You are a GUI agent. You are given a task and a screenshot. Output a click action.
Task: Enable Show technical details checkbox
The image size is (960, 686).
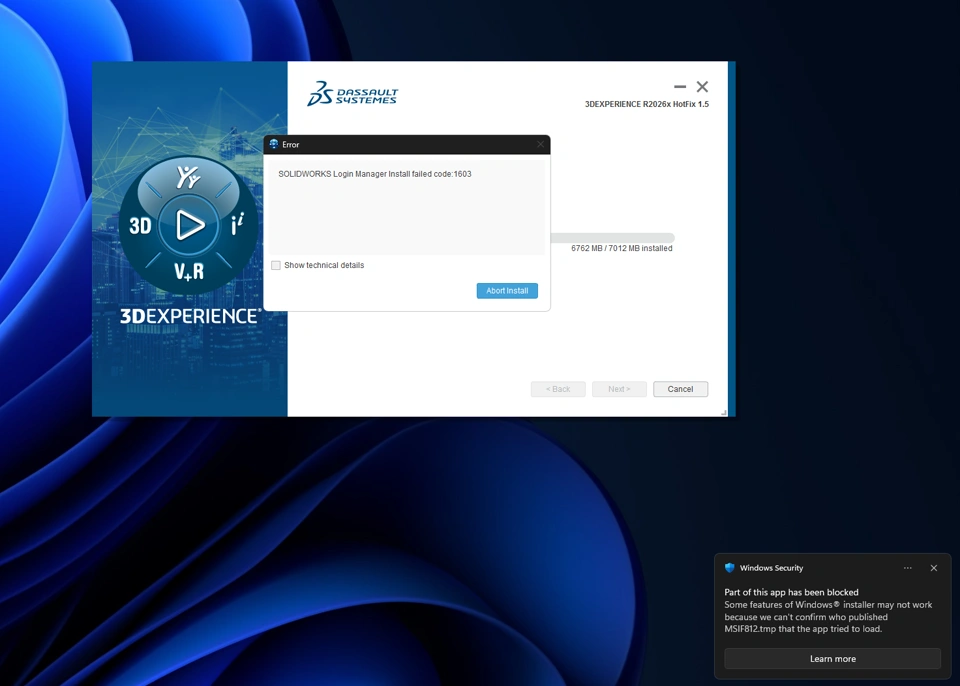click(276, 265)
